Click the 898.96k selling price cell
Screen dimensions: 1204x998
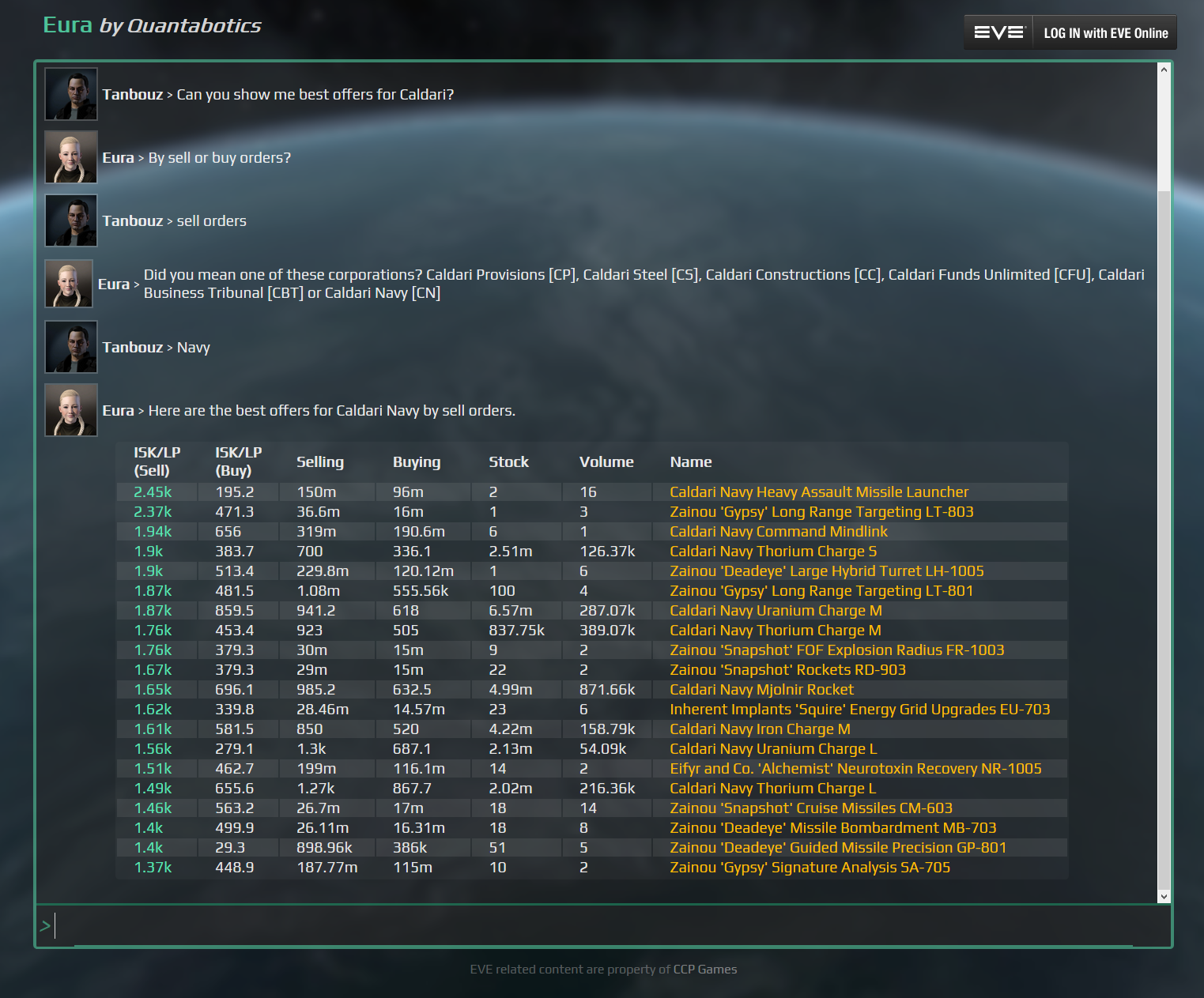(x=325, y=847)
